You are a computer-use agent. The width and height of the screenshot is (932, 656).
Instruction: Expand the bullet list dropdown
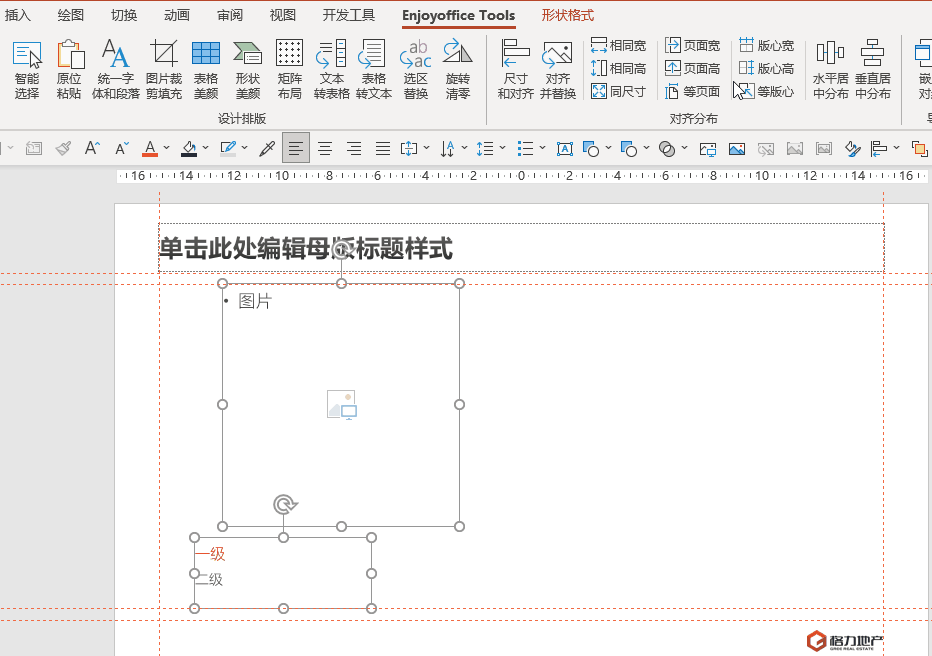coord(543,149)
